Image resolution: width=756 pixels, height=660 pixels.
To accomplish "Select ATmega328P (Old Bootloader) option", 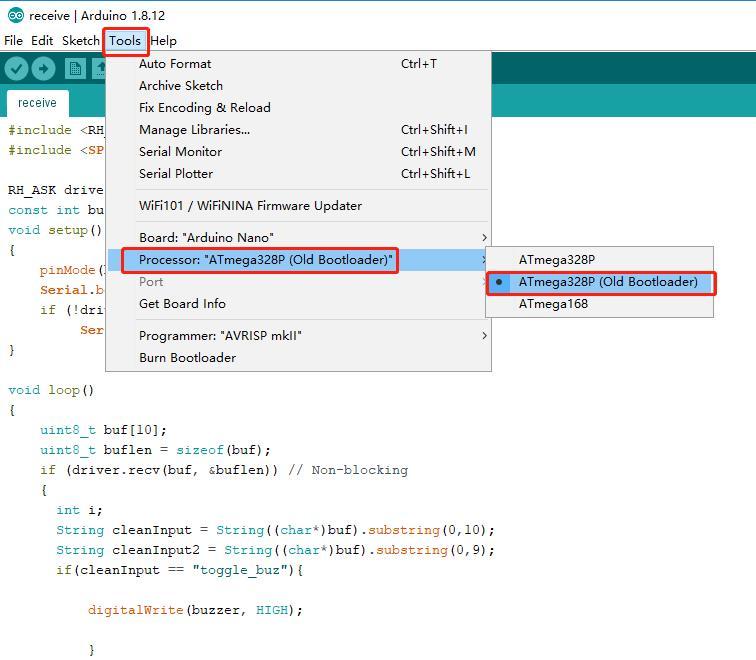I will (x=599, y=282).
